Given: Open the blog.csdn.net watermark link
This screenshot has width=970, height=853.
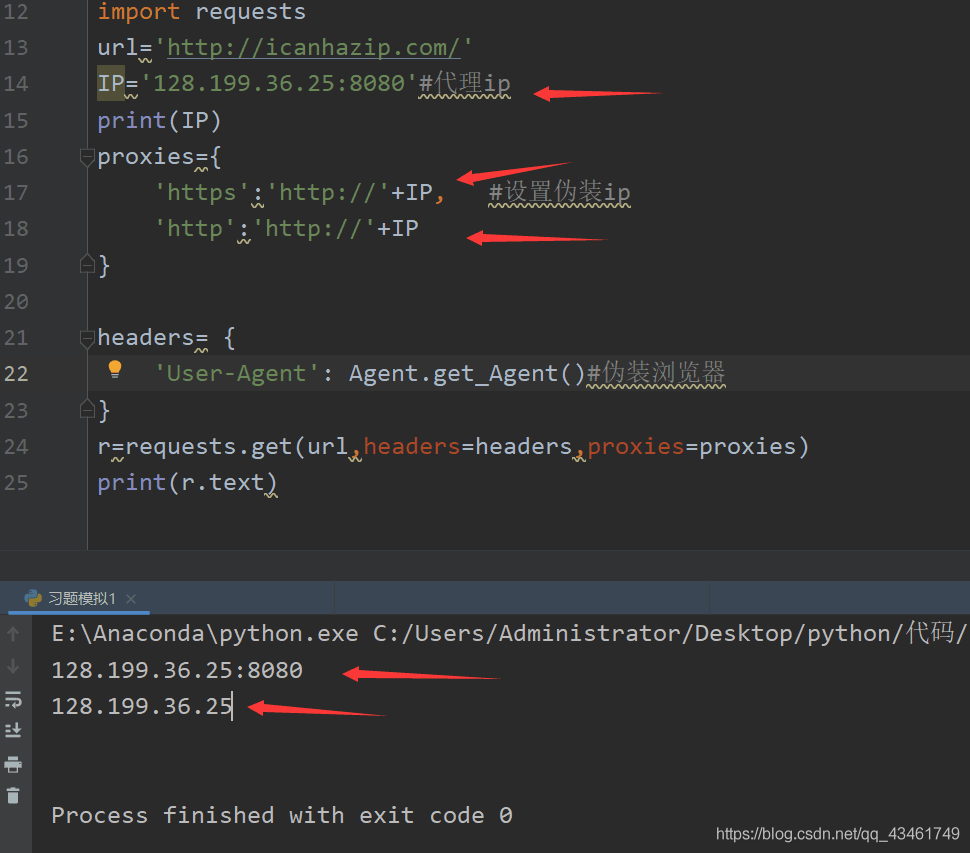Looking at the screenshot, I should pyautogui.click(x=837, y=833).
